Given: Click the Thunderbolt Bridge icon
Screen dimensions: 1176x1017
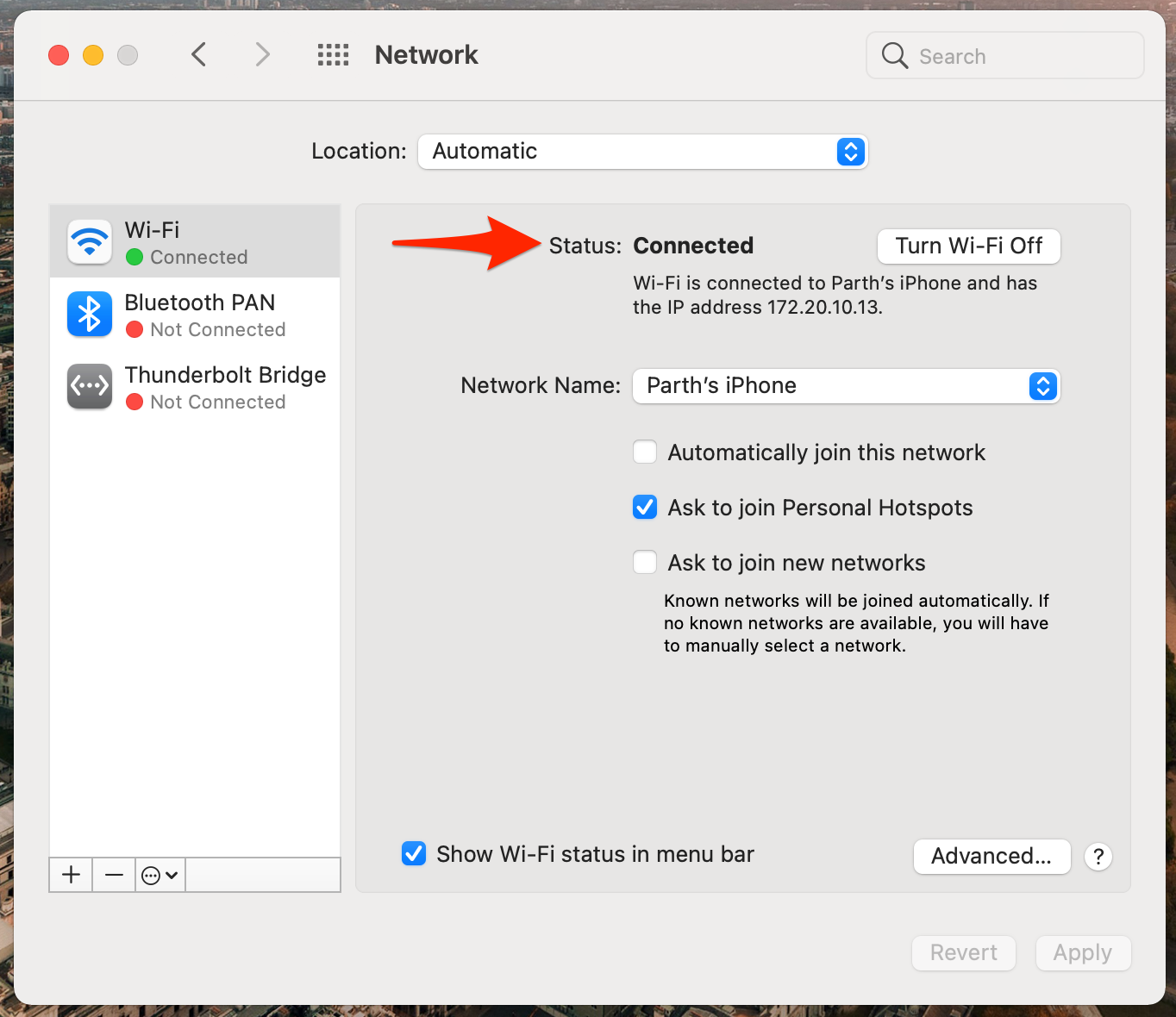Looking at the screenshot, I should (90, 387).
